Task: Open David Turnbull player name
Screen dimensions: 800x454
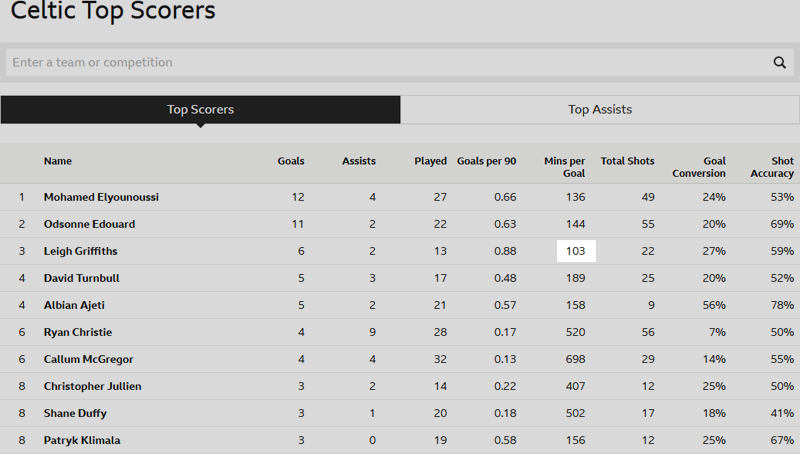Action: point(82,279)
